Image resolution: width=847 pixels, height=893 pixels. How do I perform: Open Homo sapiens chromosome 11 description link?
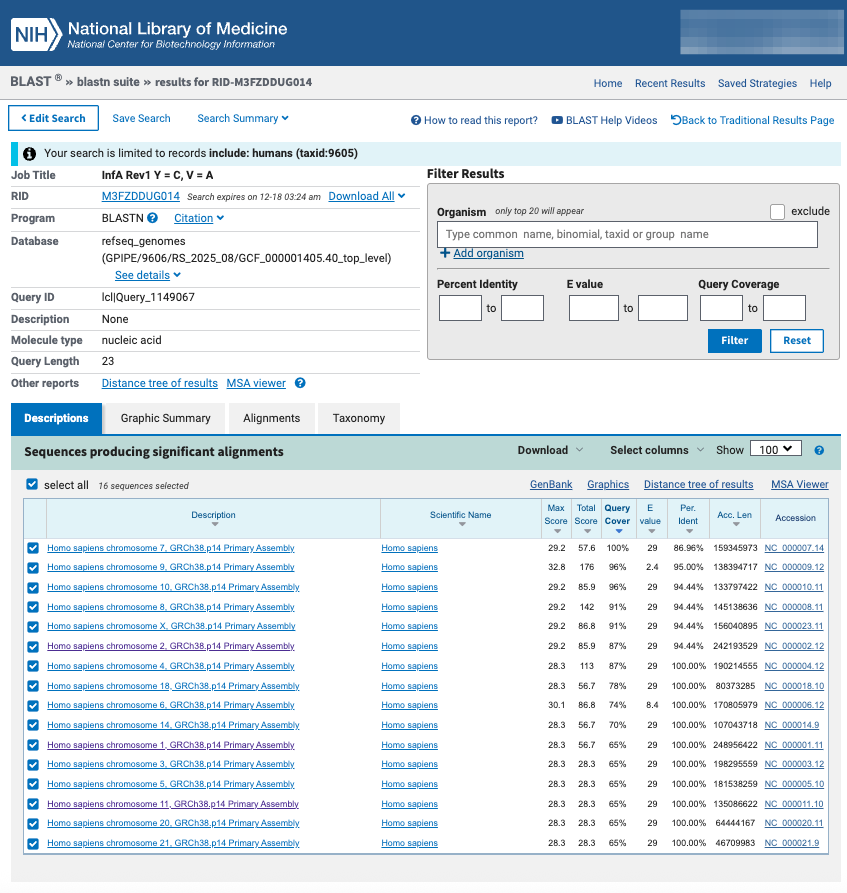(173, 804)
